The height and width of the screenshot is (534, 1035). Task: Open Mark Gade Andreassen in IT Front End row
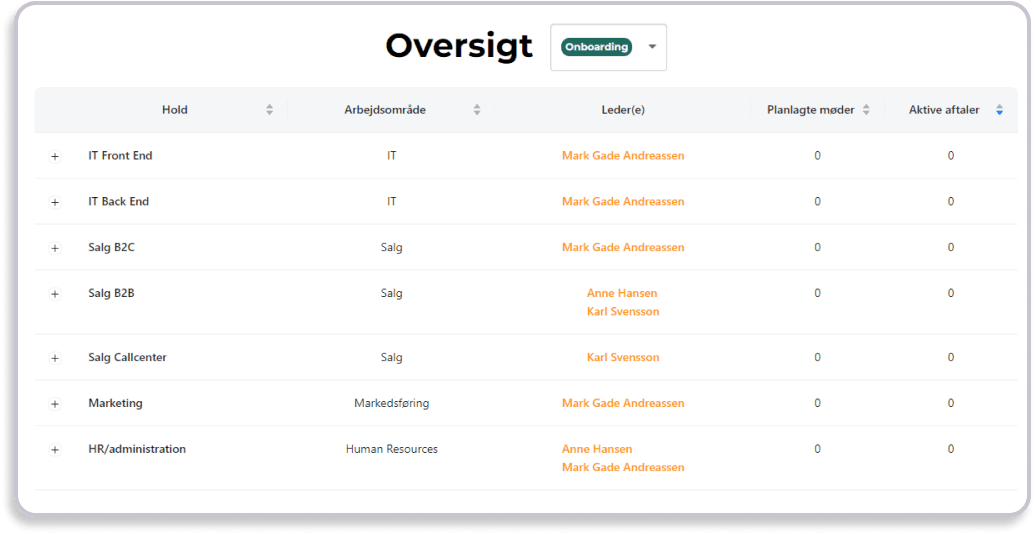[x=623, y=156]
